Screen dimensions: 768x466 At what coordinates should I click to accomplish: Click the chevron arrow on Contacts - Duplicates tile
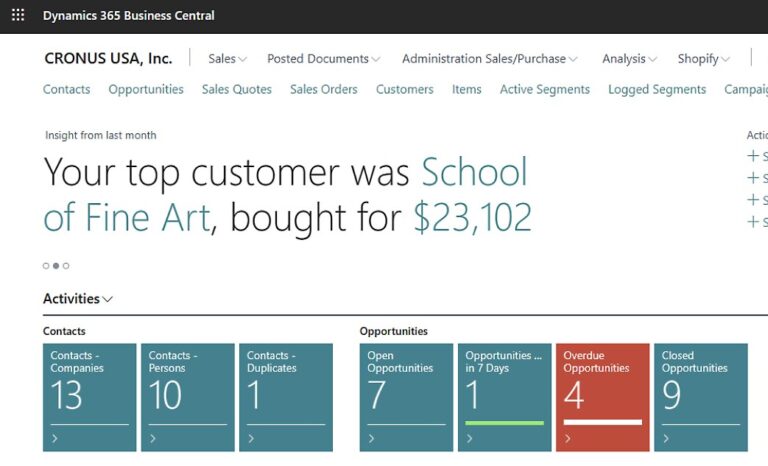click(251, 439)
